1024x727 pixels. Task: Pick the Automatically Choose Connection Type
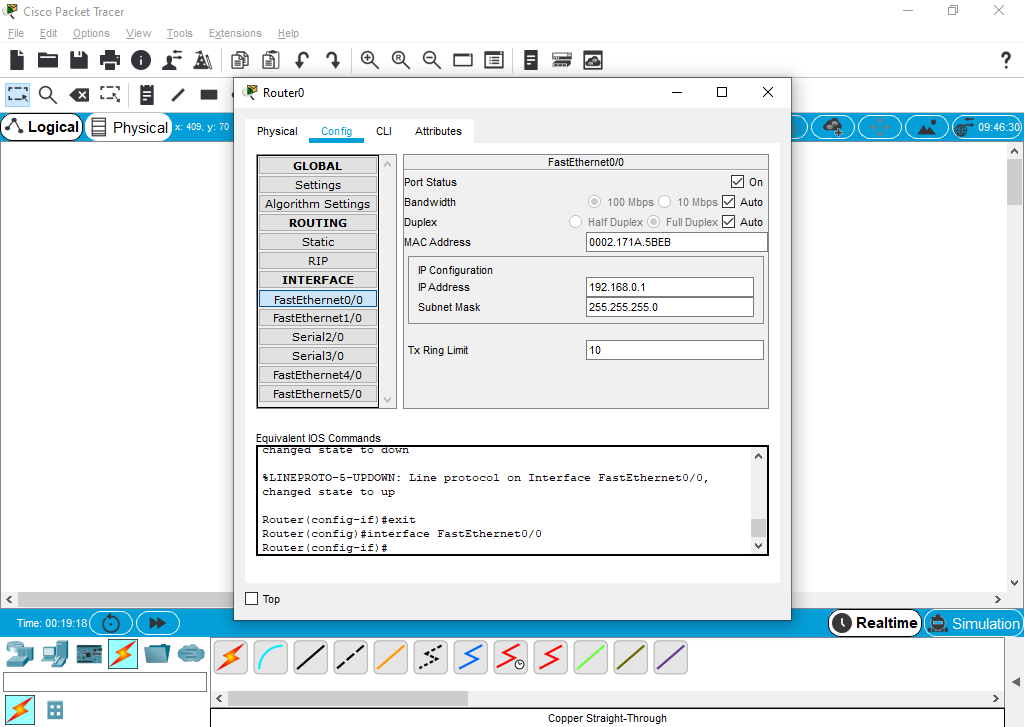[231, 657]
